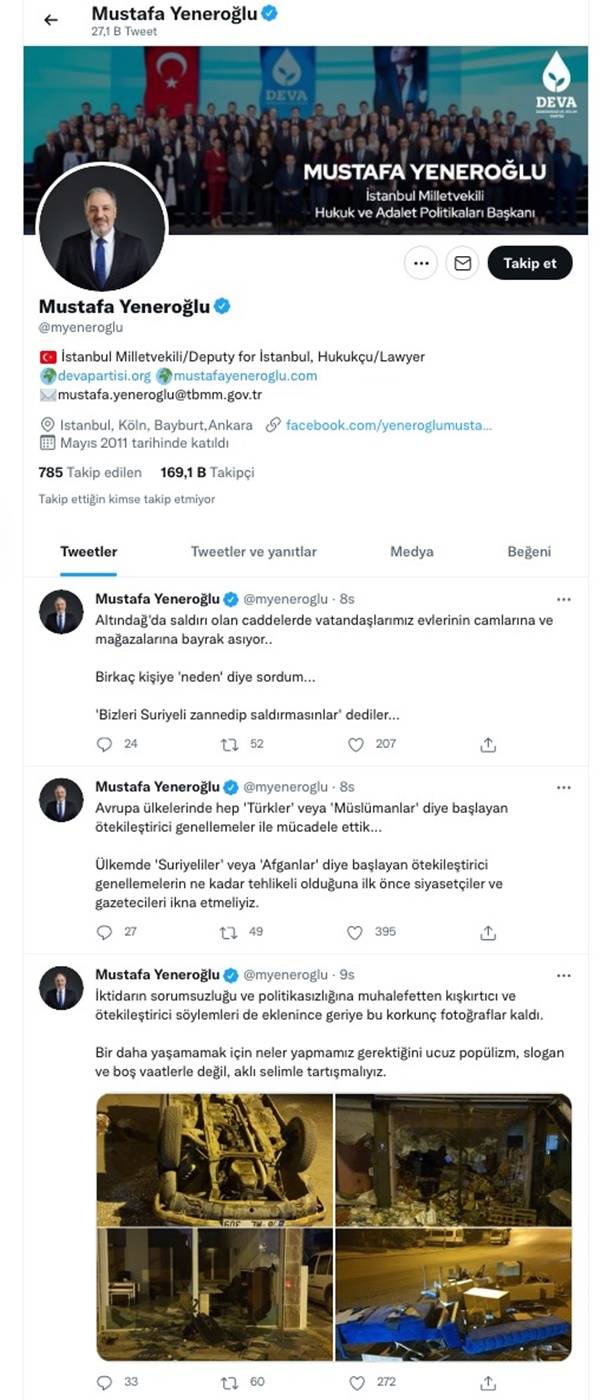Share the tweet about Avrupa ülkelerinde
The height and width of the screenshot is (1400, 600).
pyautogui.click(x=488, y=932)
